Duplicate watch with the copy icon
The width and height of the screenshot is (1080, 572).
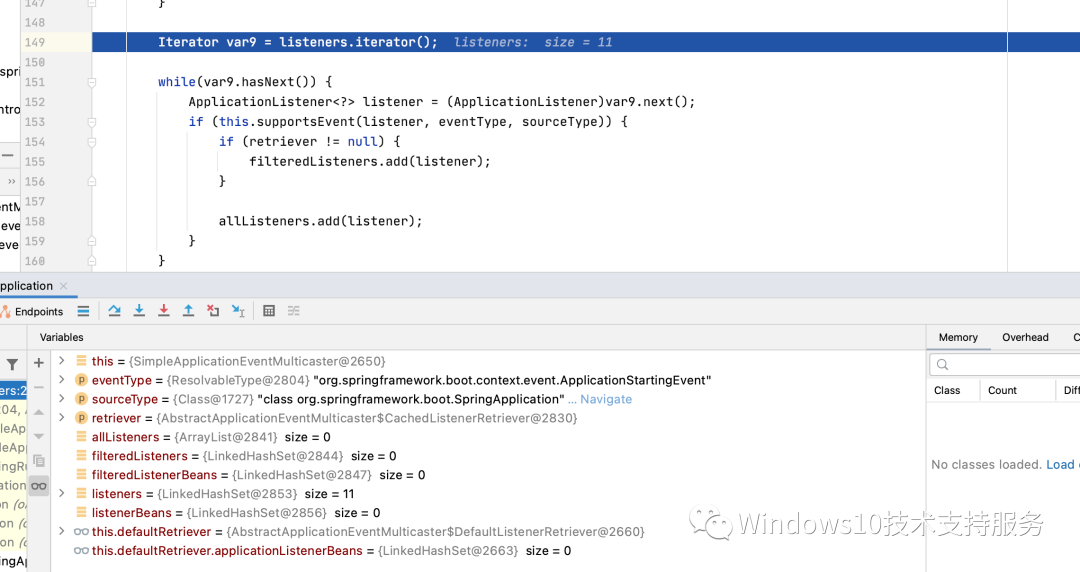click(x=39, y=460)
